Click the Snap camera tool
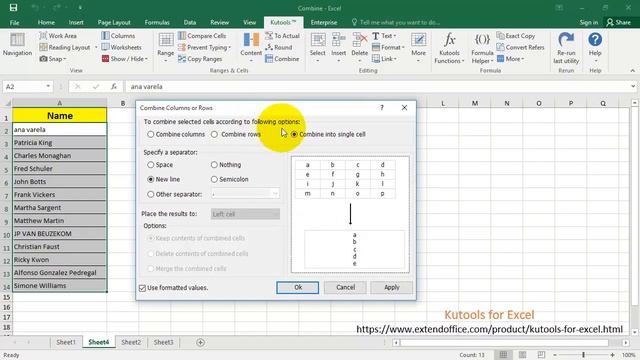Screen dimensions: 640x360 pyautogui.click(x=52, y=59)
